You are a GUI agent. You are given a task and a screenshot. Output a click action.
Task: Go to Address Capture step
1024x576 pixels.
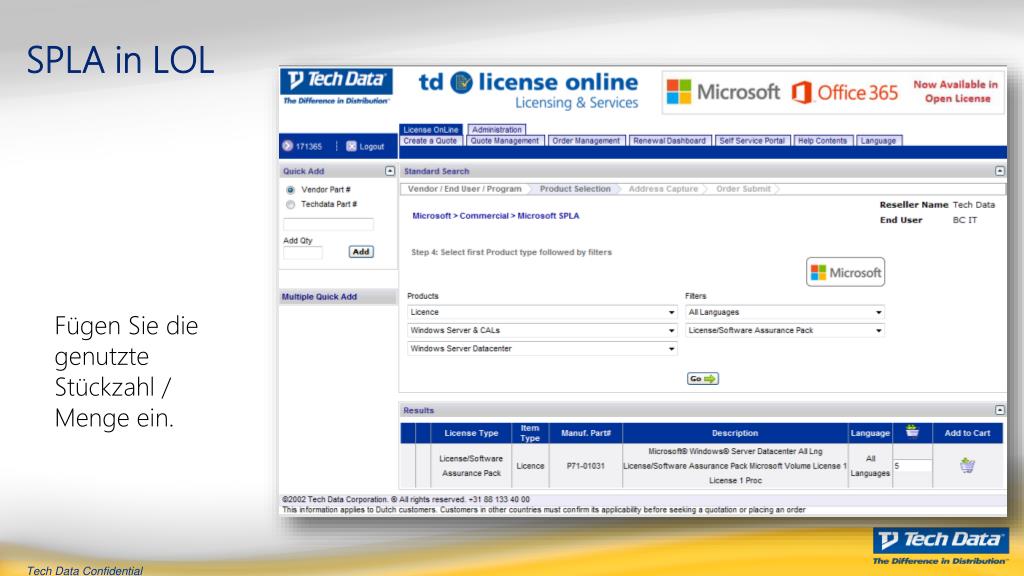coord(663,189)
